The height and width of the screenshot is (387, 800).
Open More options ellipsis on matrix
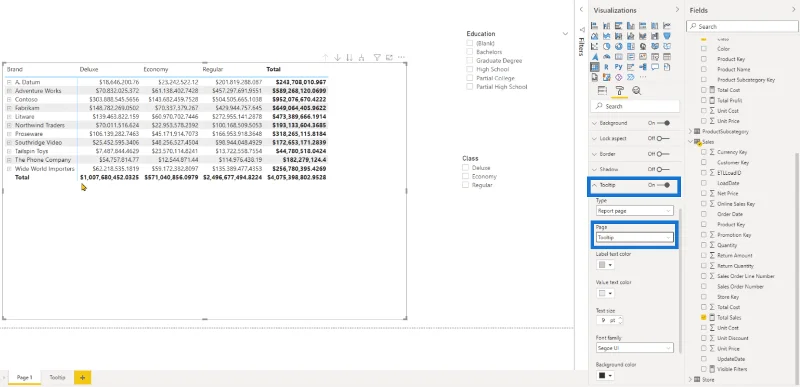pyautogui.click(x=402, y=58)
